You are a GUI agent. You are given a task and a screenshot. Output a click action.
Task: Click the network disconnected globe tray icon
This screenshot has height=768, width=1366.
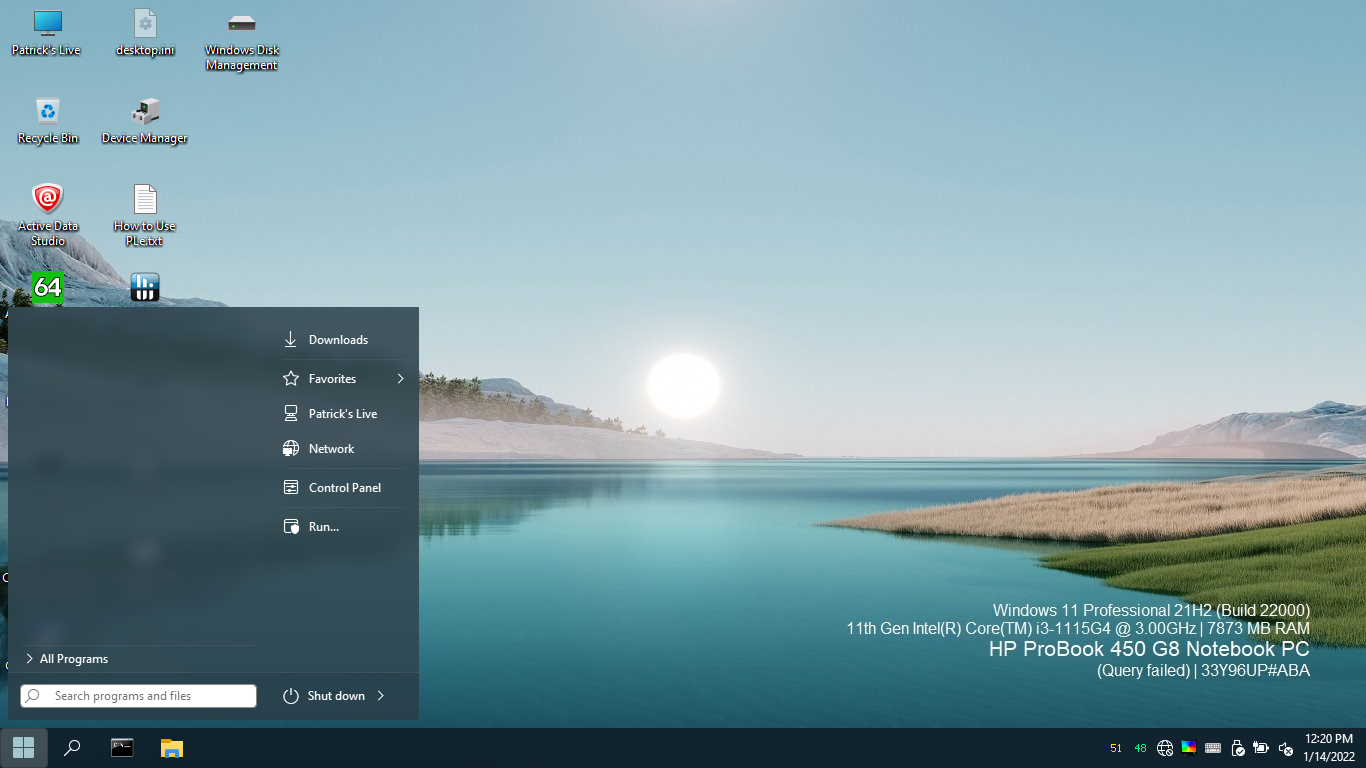pos(1165,748)
